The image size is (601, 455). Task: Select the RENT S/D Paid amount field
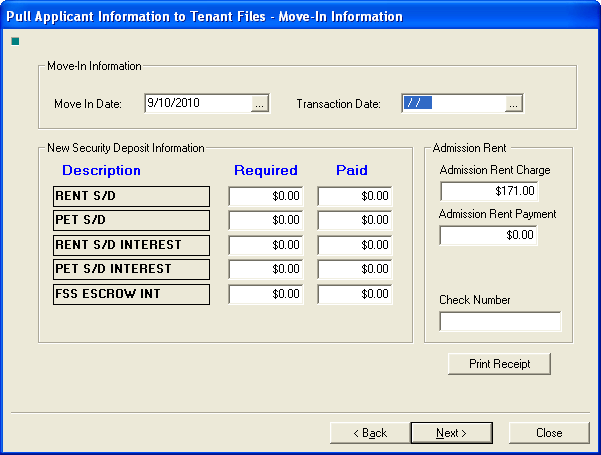tap(355, 196)
